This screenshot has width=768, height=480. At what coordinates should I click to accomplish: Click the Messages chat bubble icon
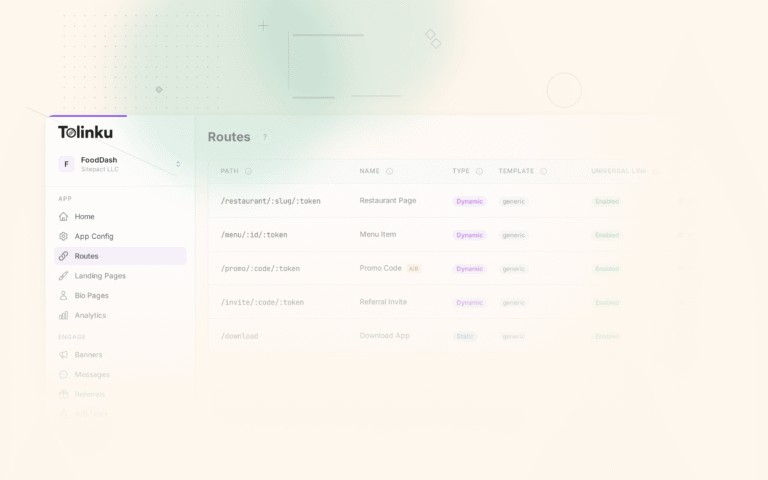pyautogui.click(x=63, y=375)
